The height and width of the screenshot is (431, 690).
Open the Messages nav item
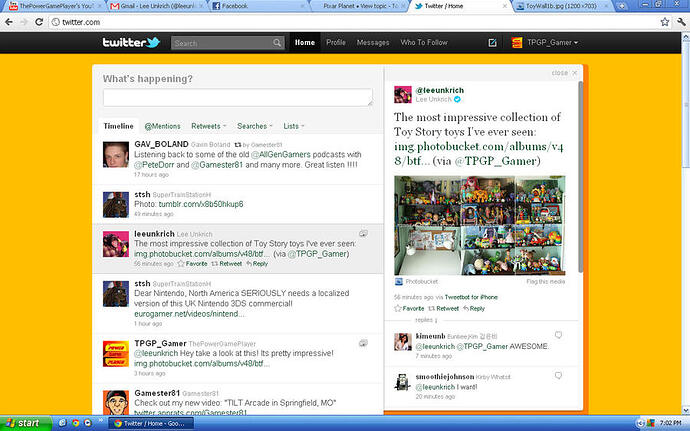[x=373, y=43]
